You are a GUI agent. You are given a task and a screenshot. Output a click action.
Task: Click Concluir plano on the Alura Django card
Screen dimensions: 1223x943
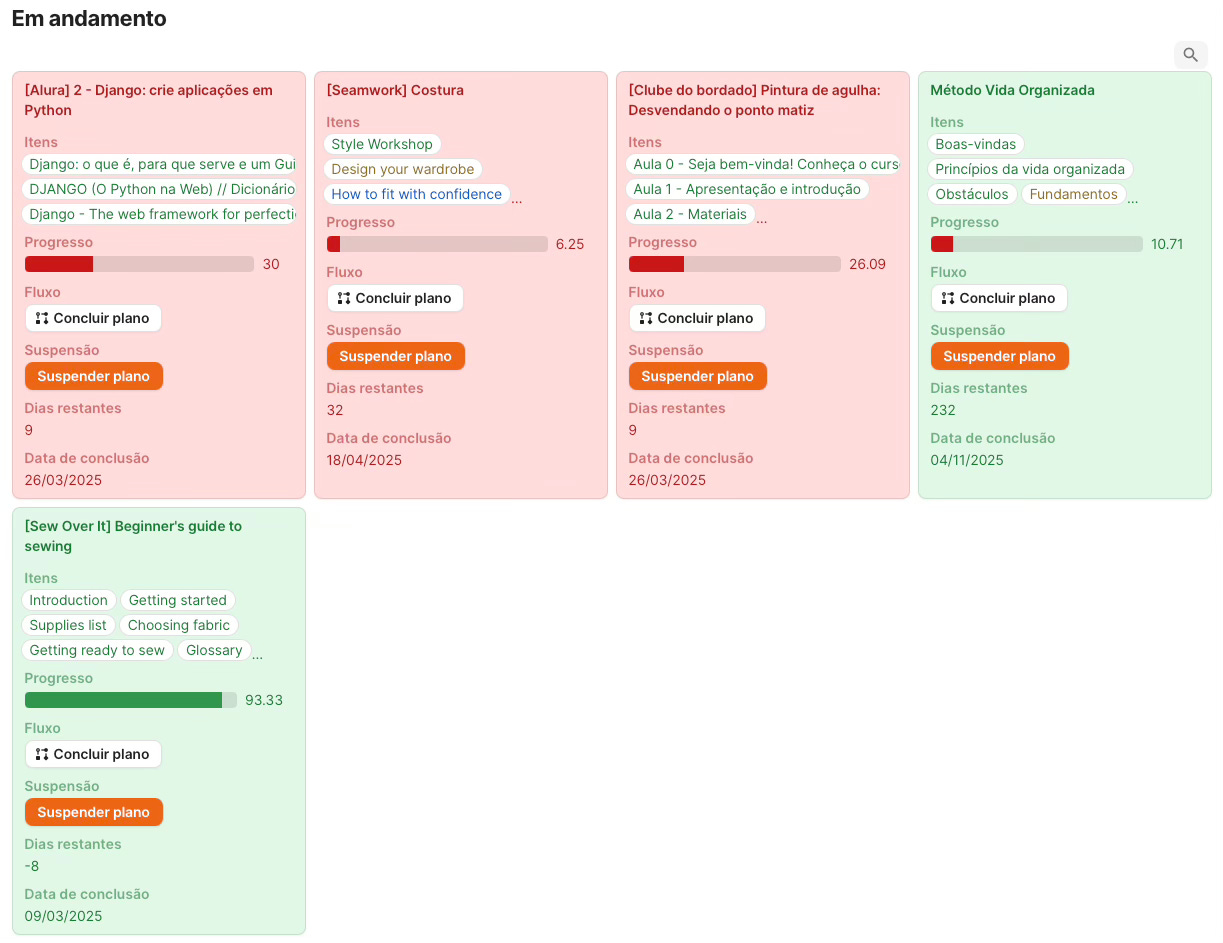click(x=93, y=318)
